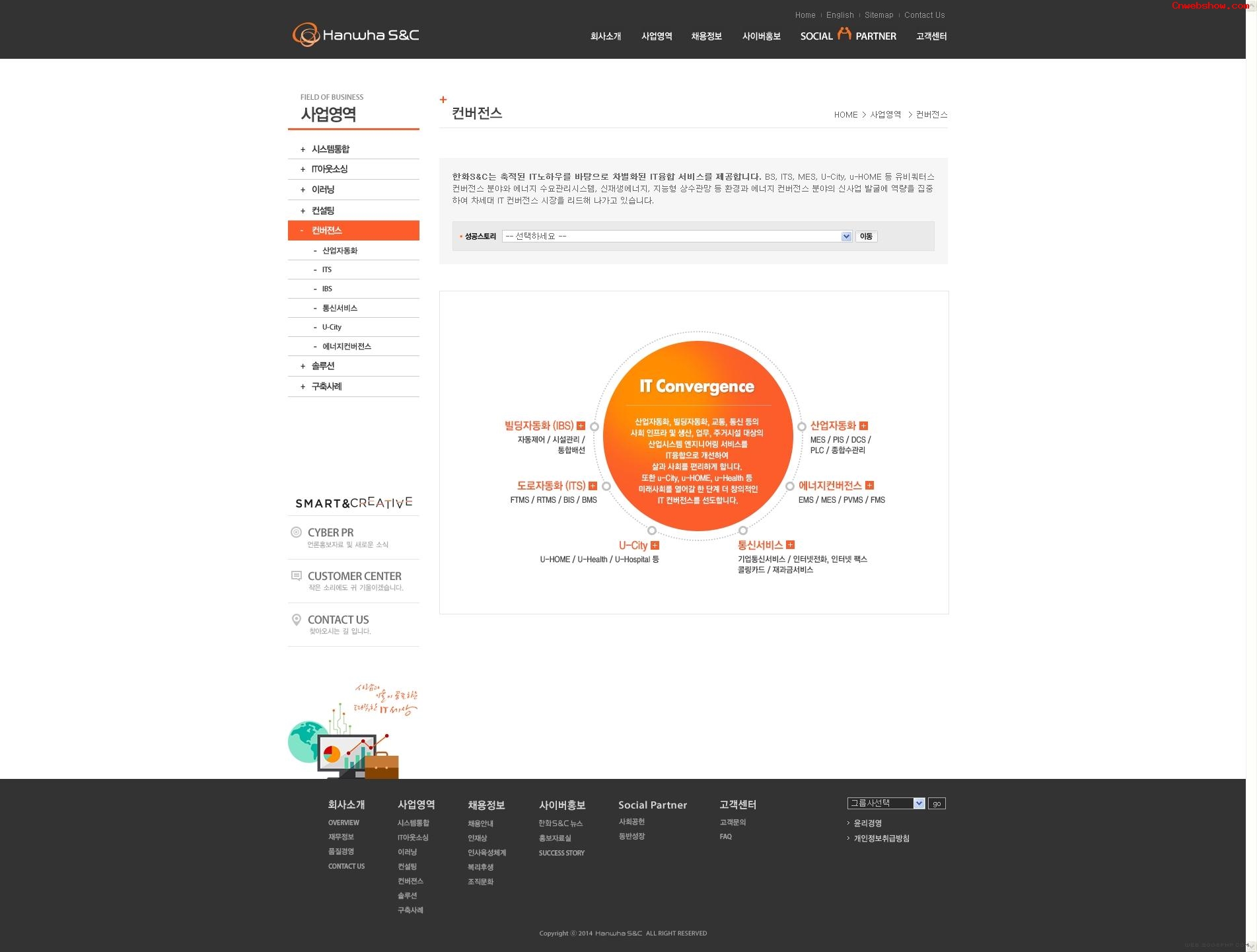This screenshot has width=1257, height=952.
Task: Switch to English site link
Action: pyautogui.click(x=840, y=15)
